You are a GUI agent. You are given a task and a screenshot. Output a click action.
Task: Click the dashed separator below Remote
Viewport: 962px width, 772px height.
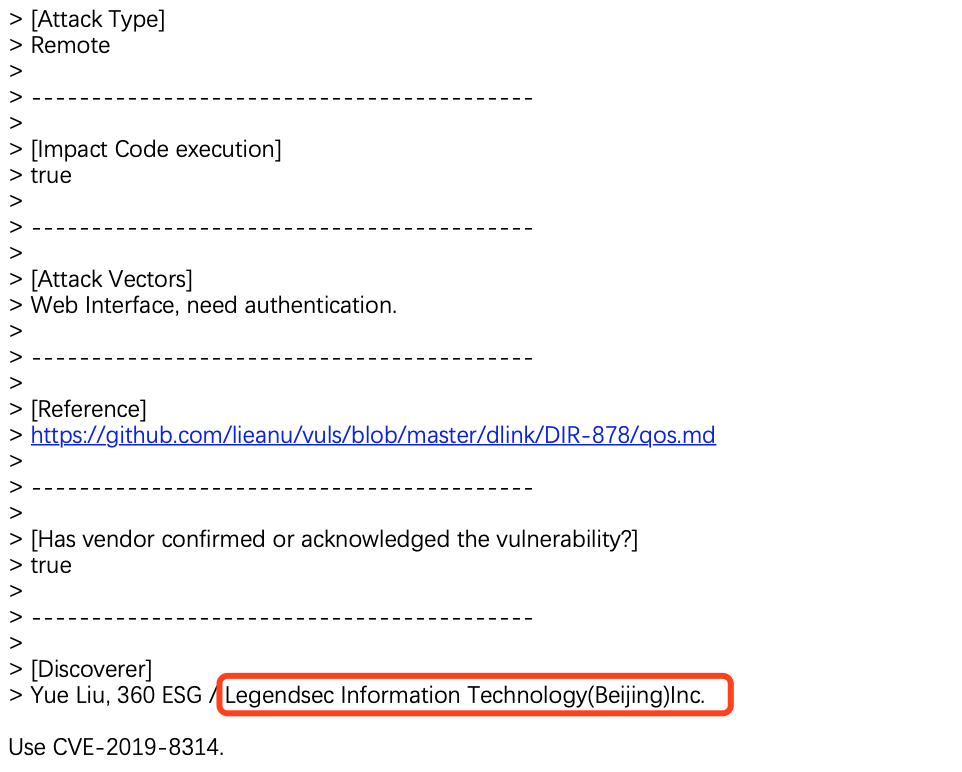pyautogui.click(x=282, y=98)
